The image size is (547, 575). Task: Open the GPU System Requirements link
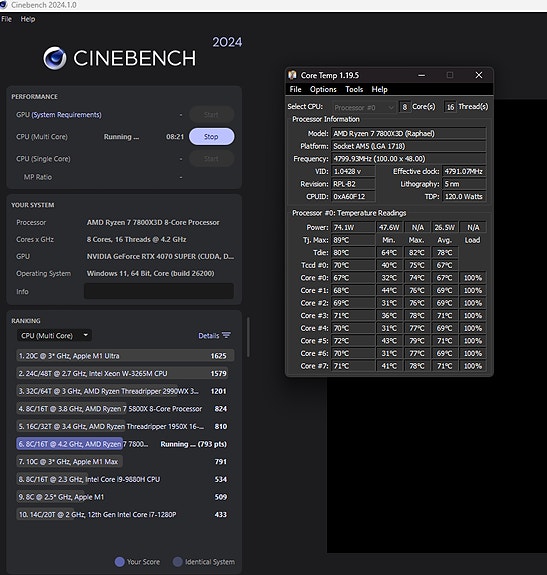(66, 115)
